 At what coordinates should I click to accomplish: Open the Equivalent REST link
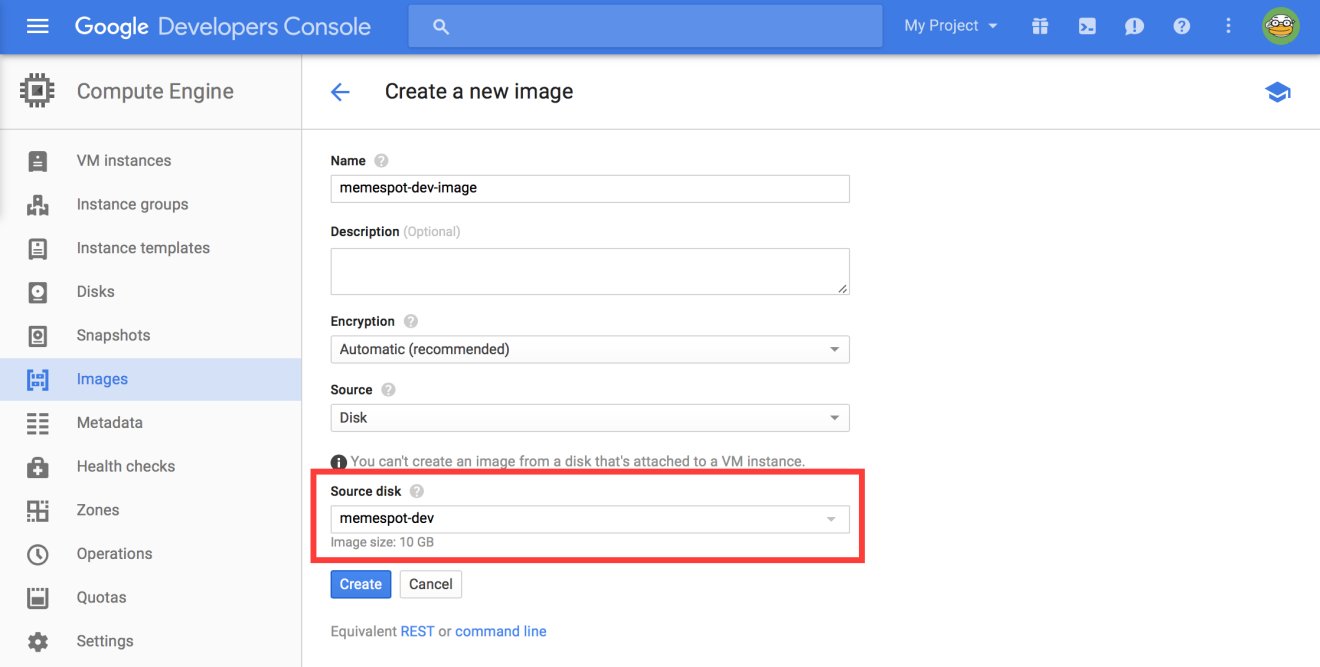(417, 632)
